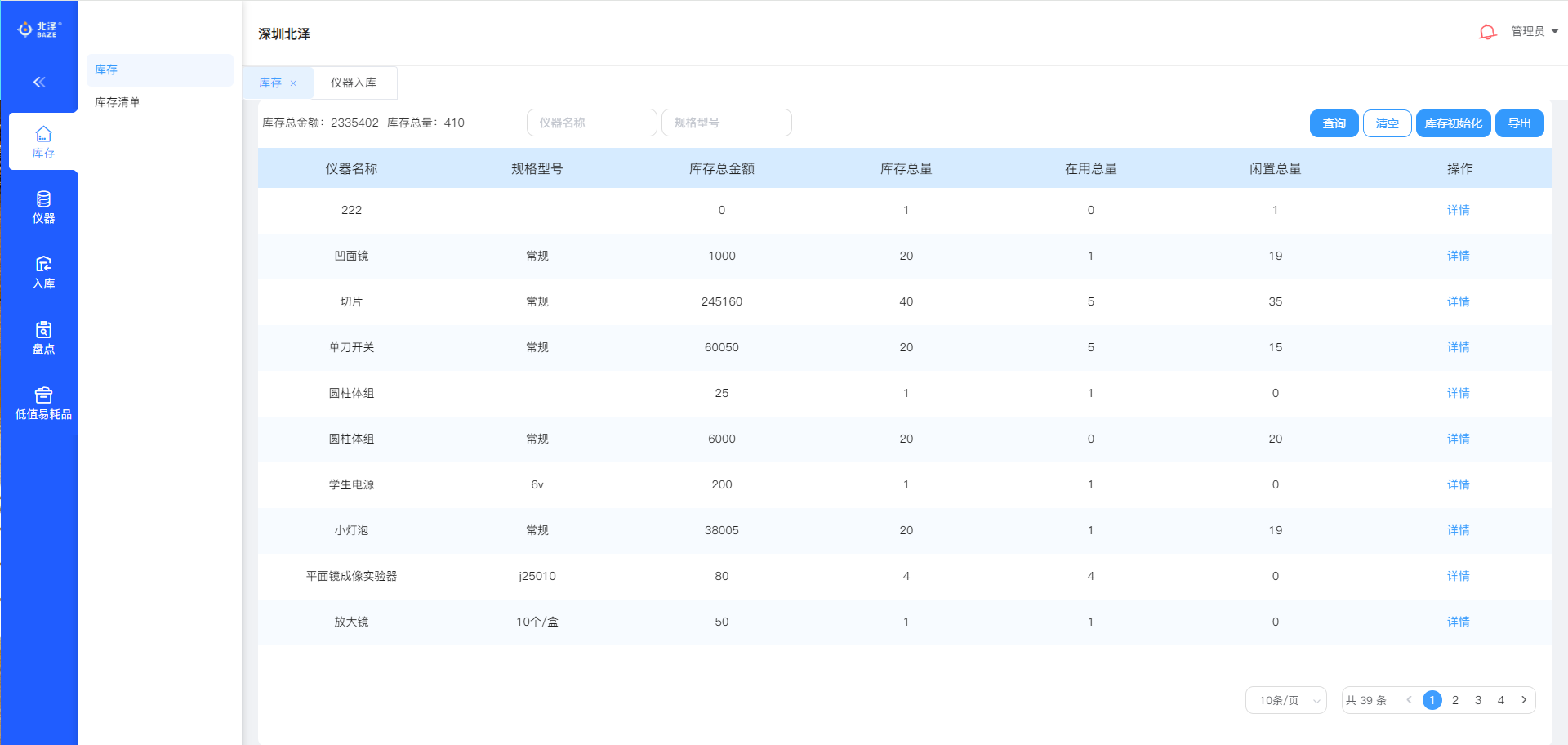Open 详情 link for 切片 row
Screen dimensions: 1568x745
(1458, 301)
